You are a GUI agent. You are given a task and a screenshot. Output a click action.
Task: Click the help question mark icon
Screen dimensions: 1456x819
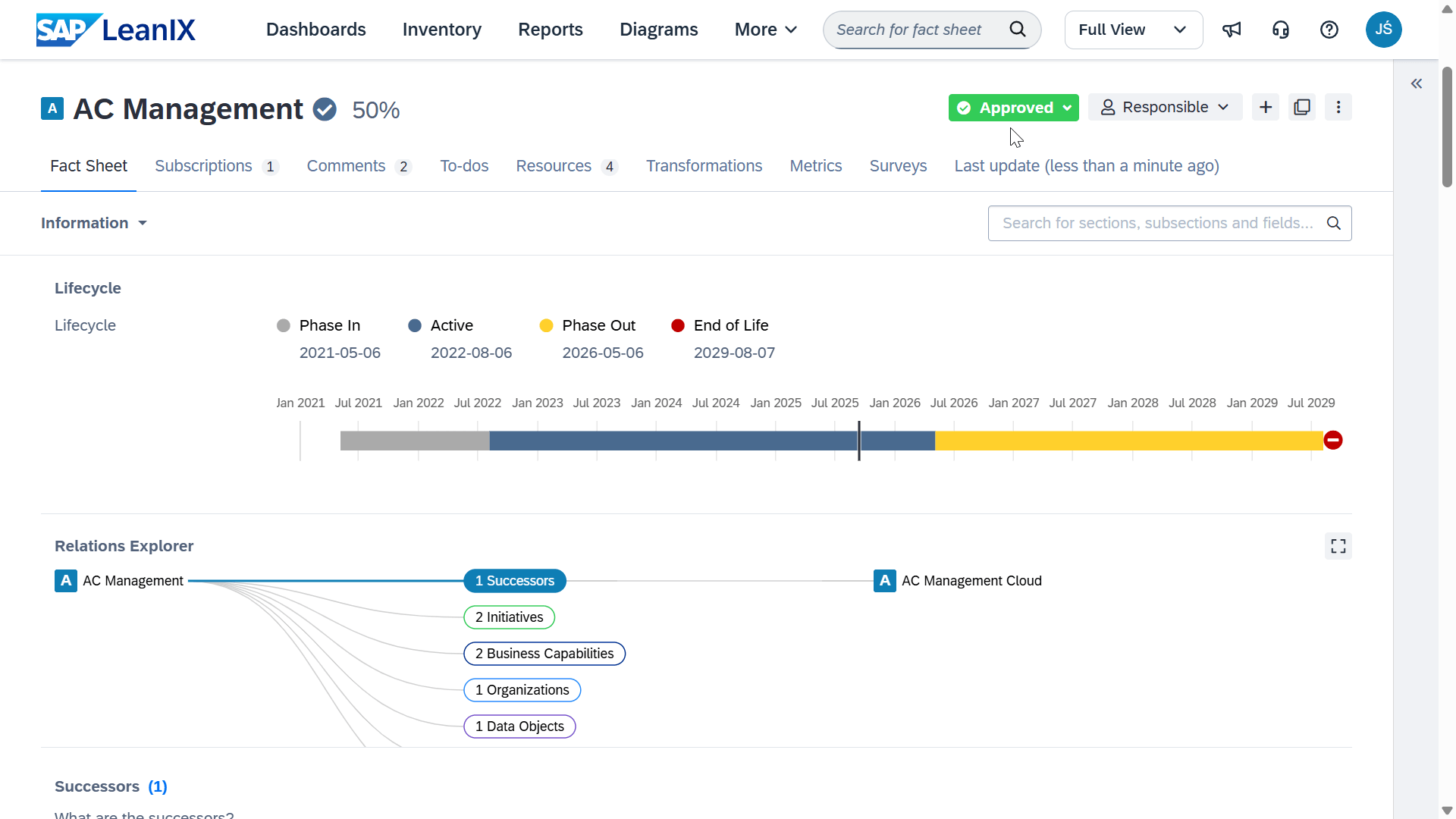click(x=1329, y=30)
